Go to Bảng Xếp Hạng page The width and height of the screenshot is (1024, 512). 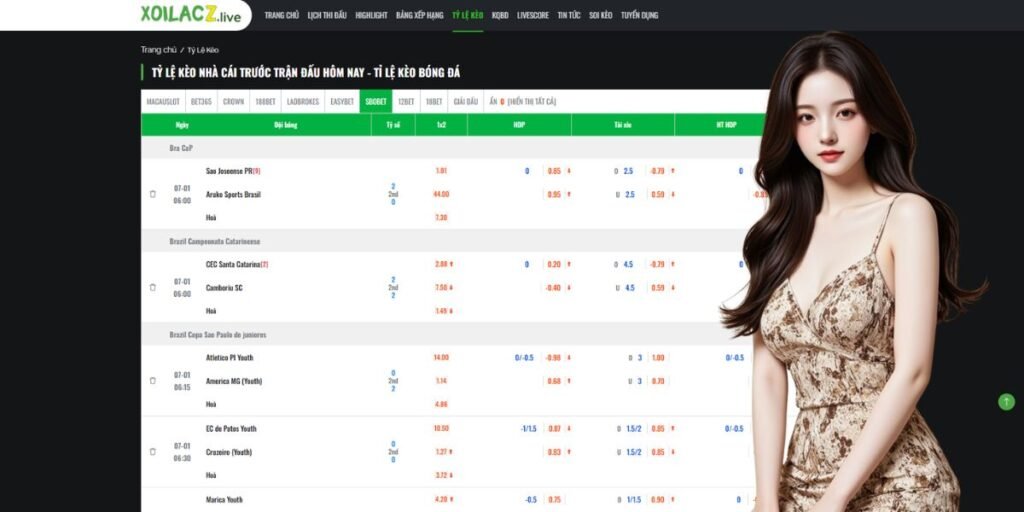pos(419,16)
